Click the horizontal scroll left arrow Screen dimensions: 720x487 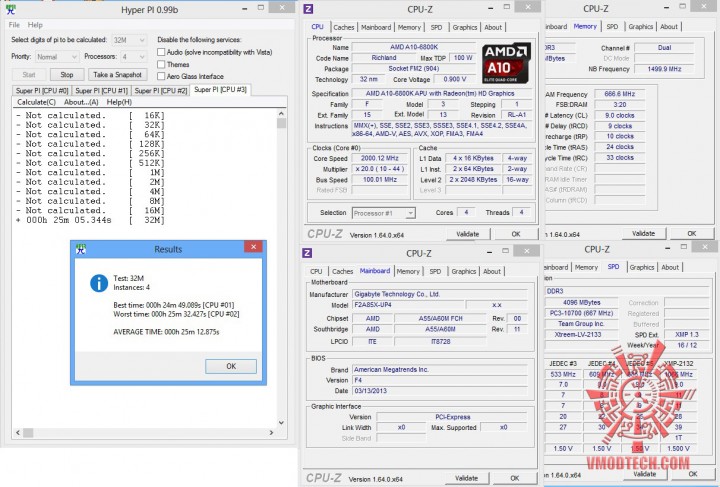tap(18, 432)
